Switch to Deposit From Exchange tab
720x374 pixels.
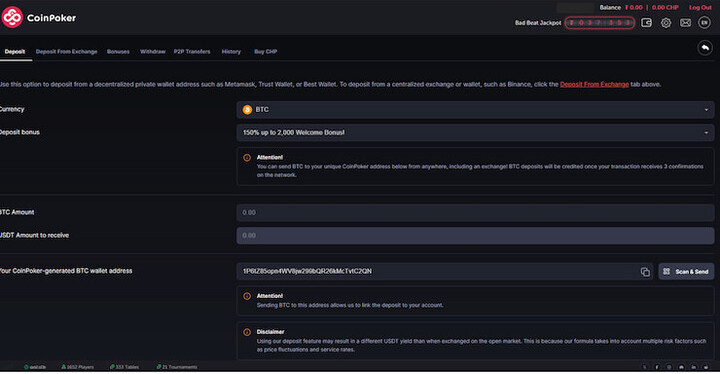tap(67, 51)
